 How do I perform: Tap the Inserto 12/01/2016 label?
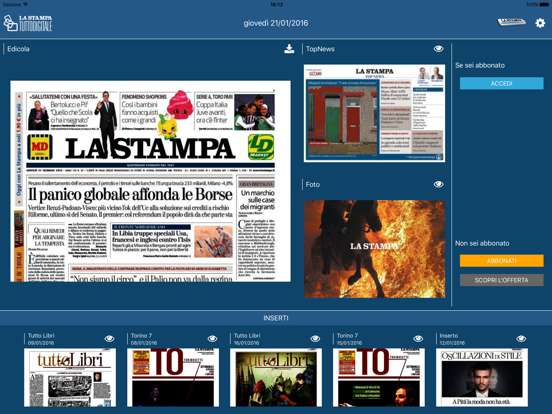pos(452,339)
